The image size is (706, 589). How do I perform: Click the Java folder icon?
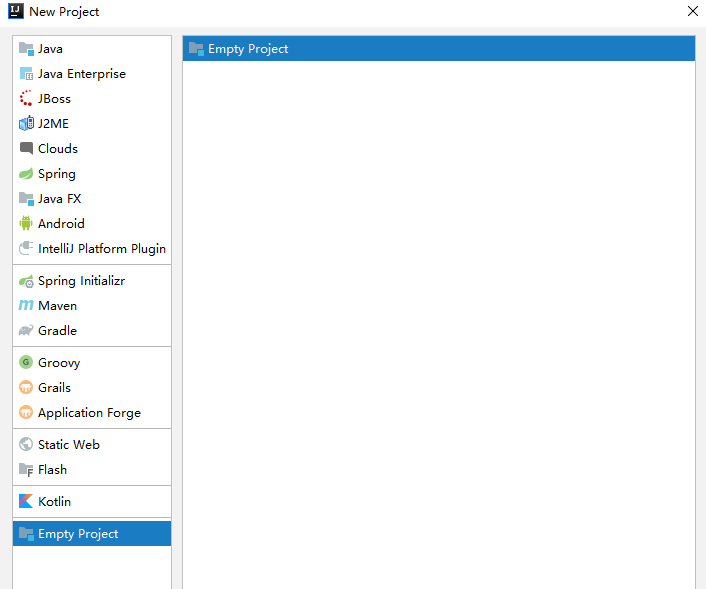(x=26, y=49)
